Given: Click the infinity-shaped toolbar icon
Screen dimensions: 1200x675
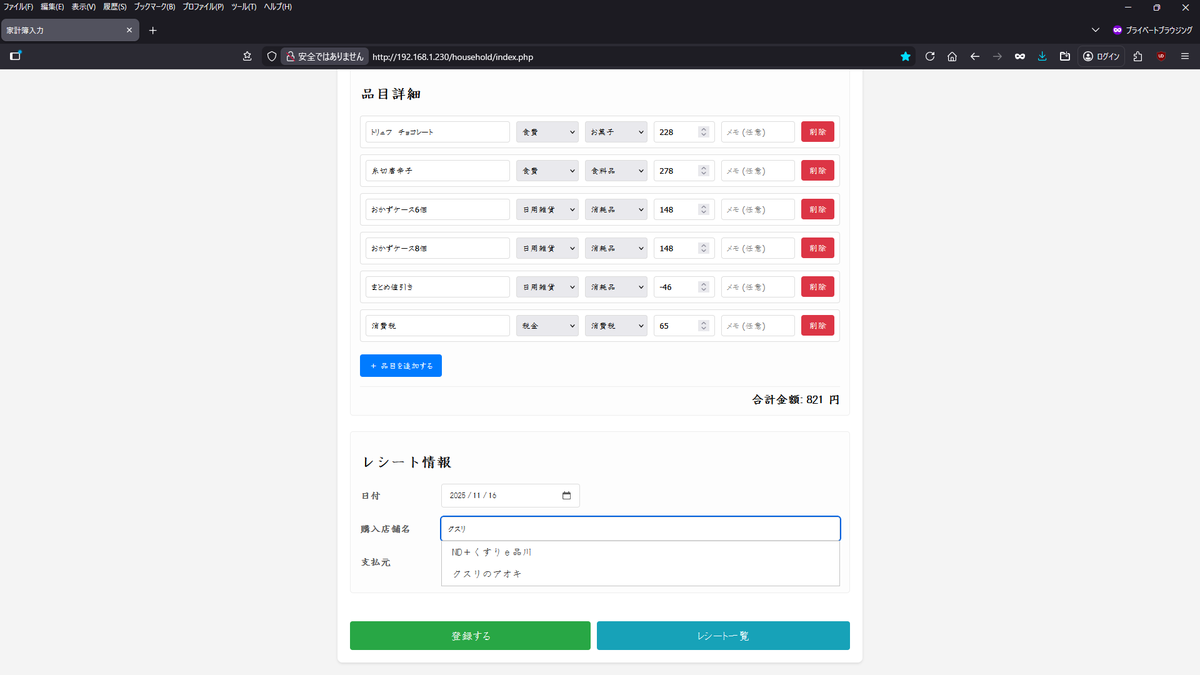Looking at the screenshot, I should (x=1020, y=57).
